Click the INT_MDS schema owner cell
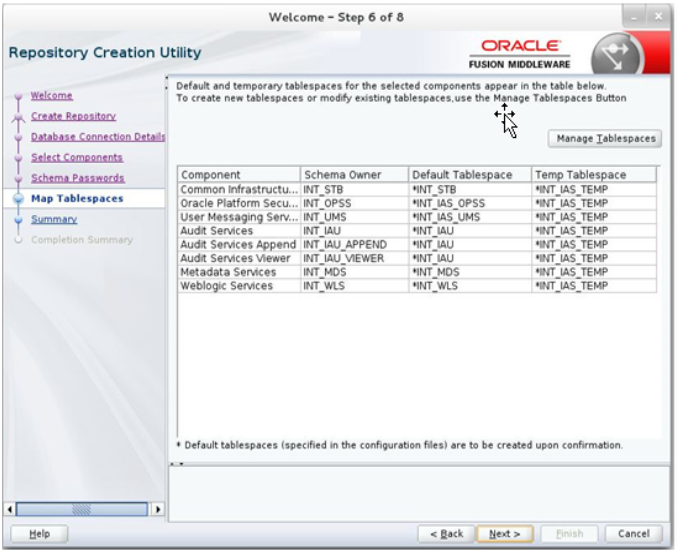Image resolution: width=683 pixels, height=555 pixels. click(354, 272)
